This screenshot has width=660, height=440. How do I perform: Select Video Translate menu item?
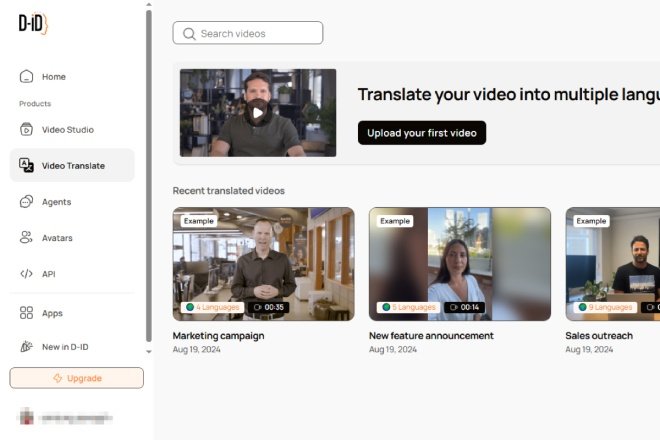point(72,165)
